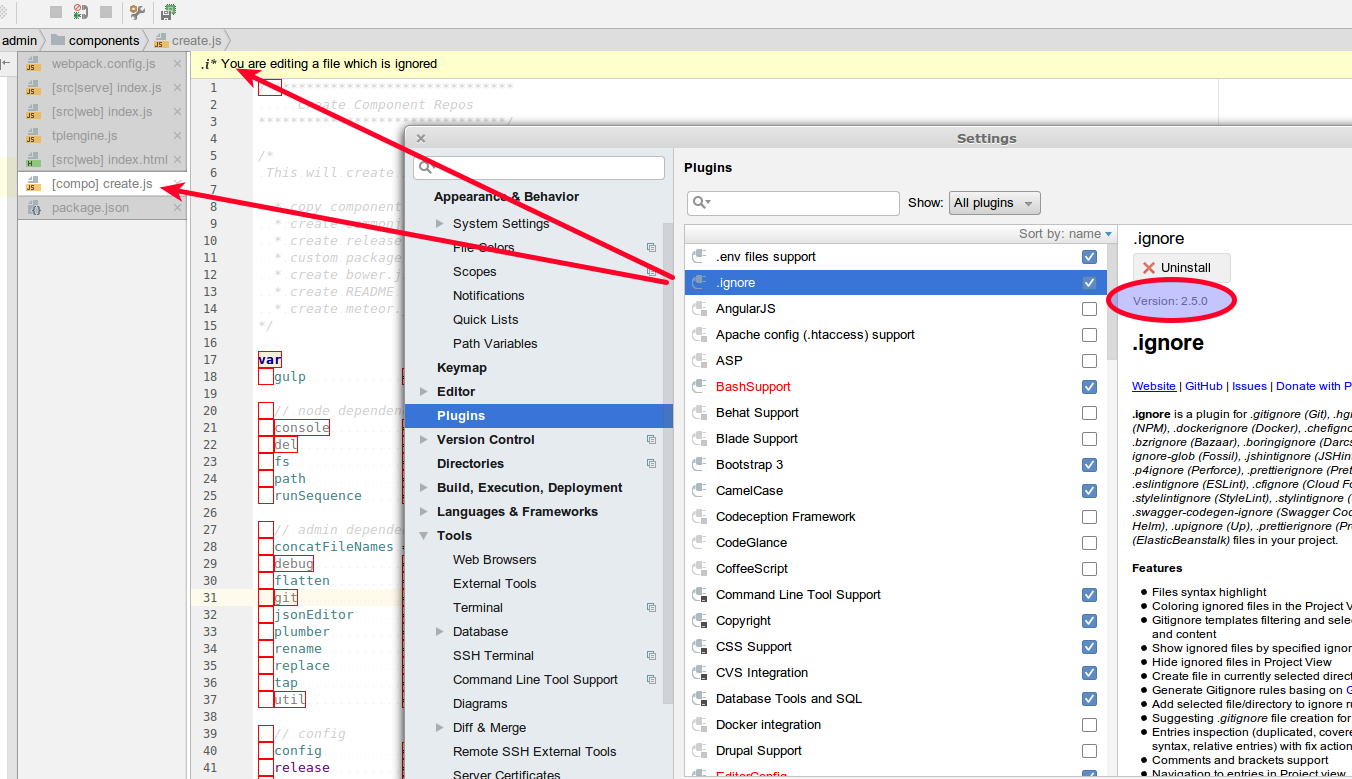
Task: Open the Website link in plugin description
Action: [1154, 386]
